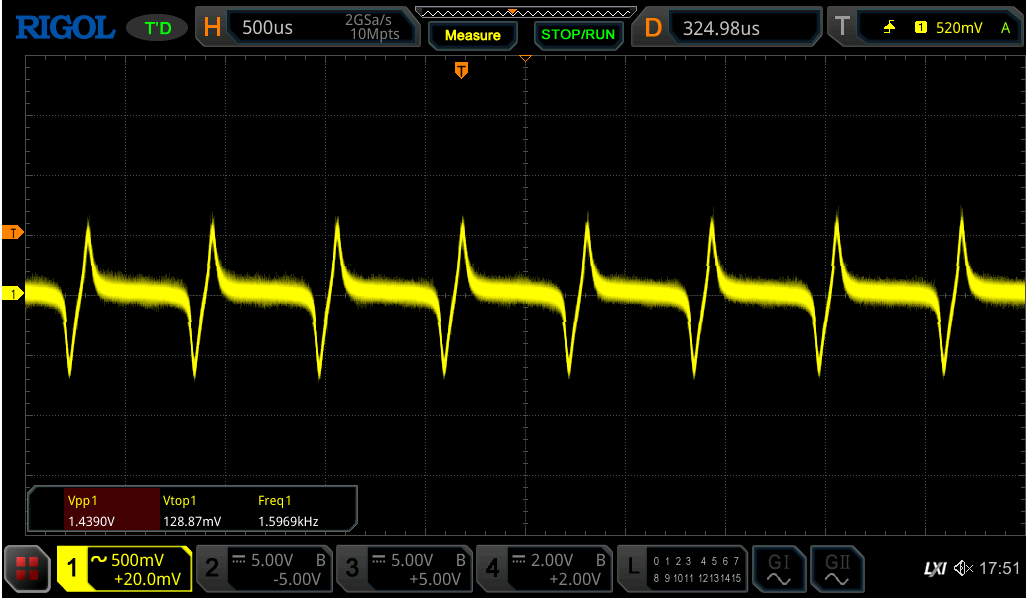The height and width of the screenshot is (598, 1028).
Task: Click the orange trigger level marker on left edge
Action: pyautogui.click(x=14, y=232)
